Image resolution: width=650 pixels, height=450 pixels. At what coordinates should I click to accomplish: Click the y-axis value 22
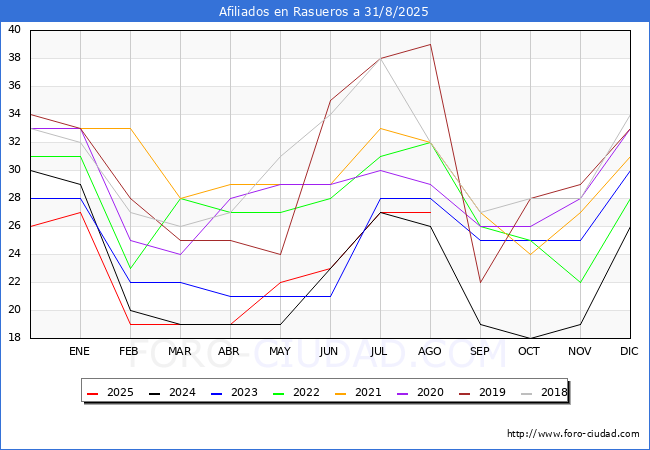tap(15, 282)
